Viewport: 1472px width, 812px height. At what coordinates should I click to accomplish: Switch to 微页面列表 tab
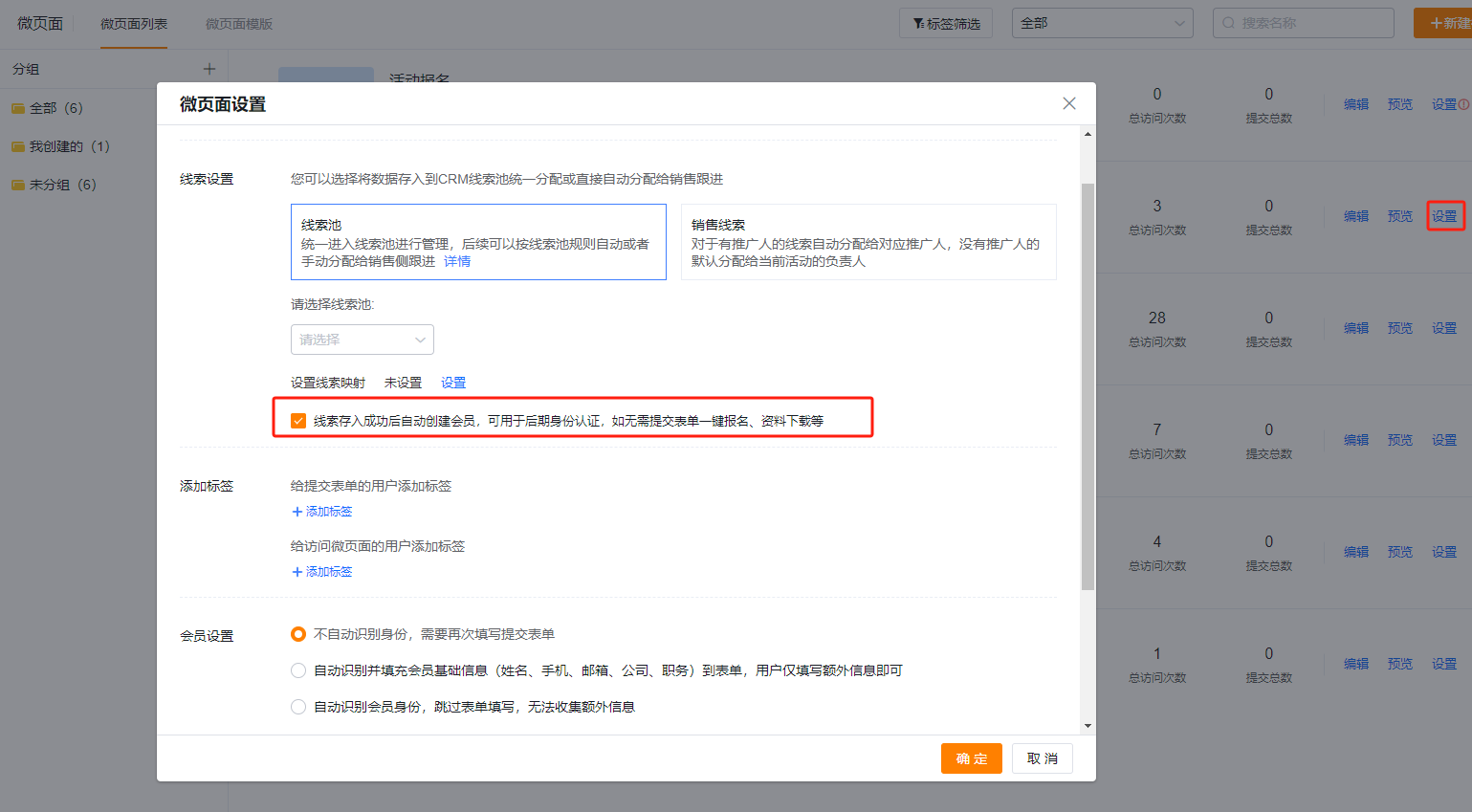pyautogui.click(x=134, y=24)
